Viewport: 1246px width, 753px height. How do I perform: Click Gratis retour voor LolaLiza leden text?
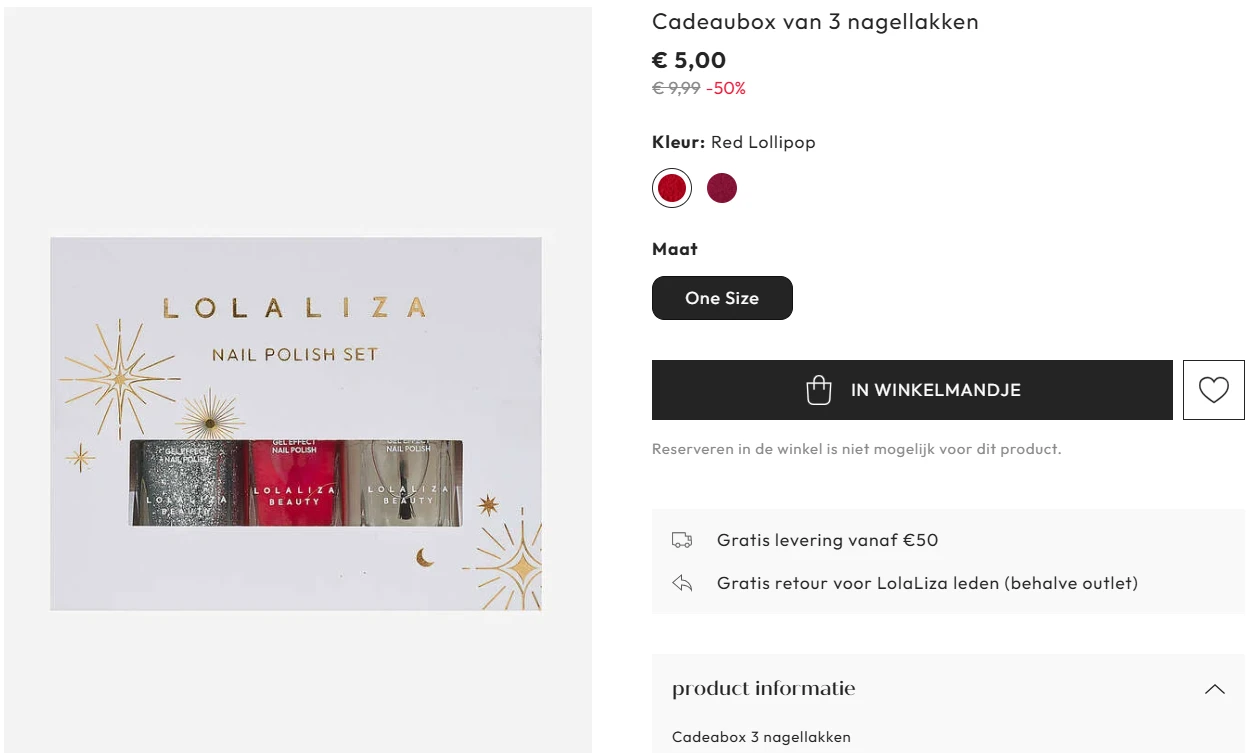[927, 583]
